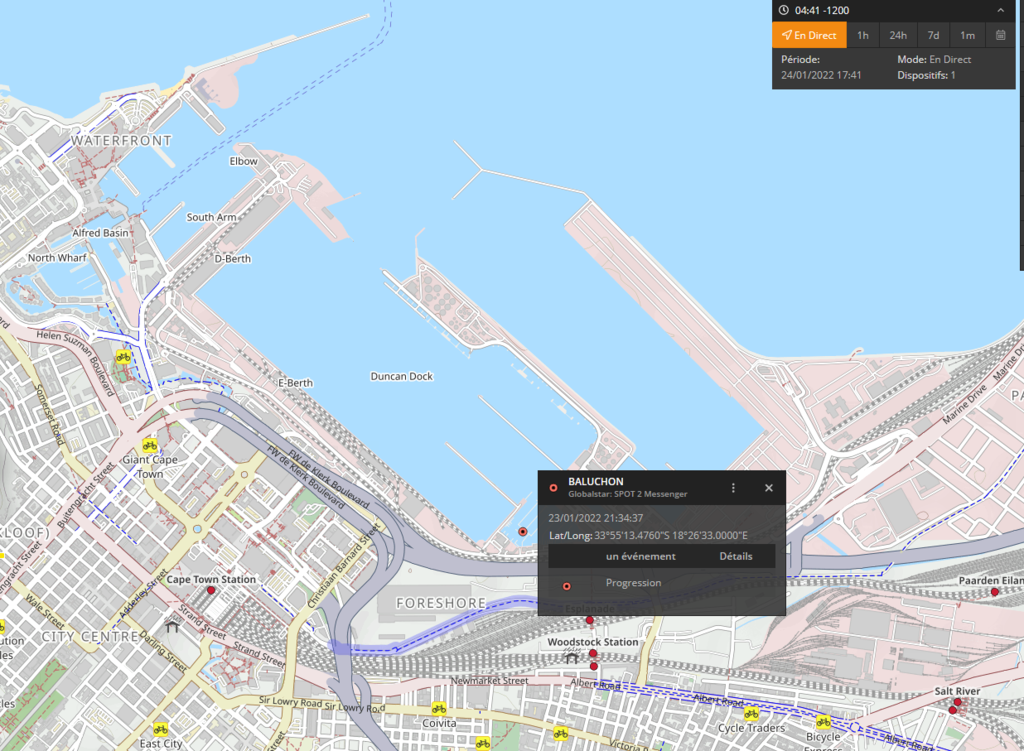Click the E-Berth map label
Image resolution: width=1024 pixels, height=751 pixels.
click(x=296, y=383)
